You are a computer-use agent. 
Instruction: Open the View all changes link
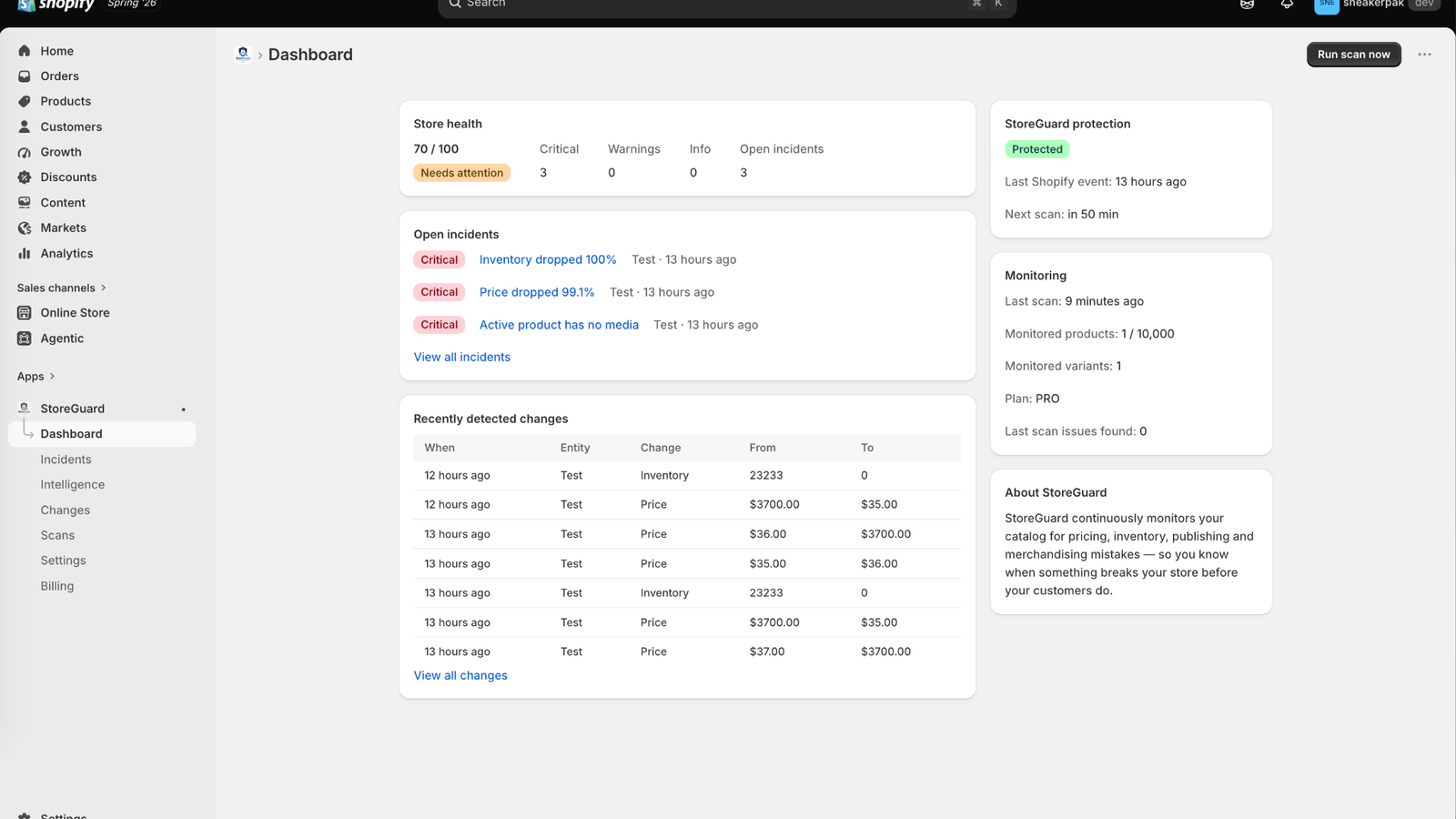point(460,675)
